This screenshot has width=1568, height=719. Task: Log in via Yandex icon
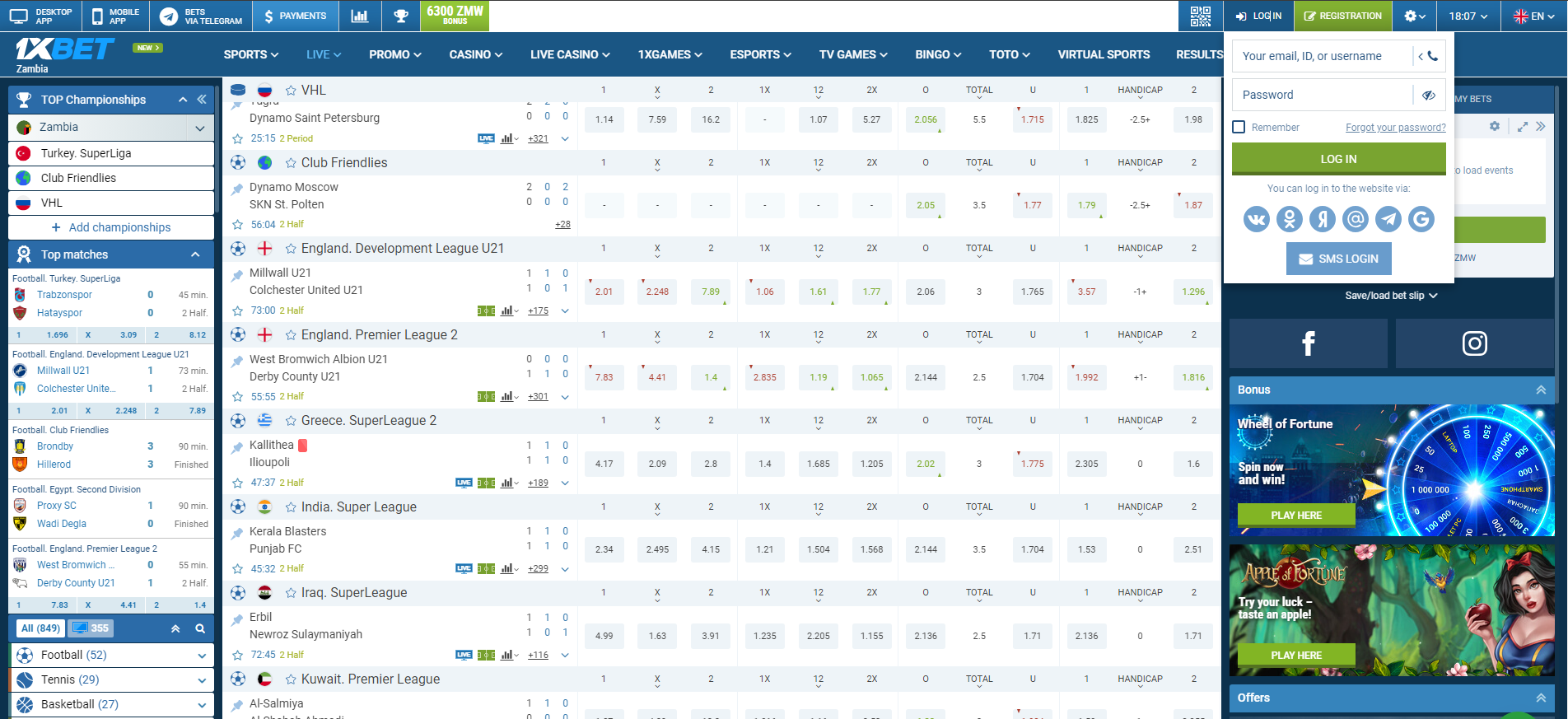pyautogui.click(x=1323, y=218)
